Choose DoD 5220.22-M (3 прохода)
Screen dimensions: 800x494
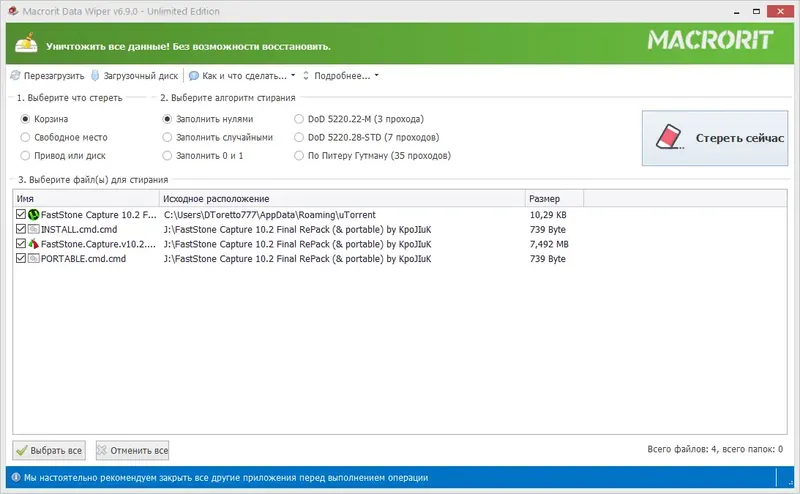pyautogui.click(x=299, y=119)
